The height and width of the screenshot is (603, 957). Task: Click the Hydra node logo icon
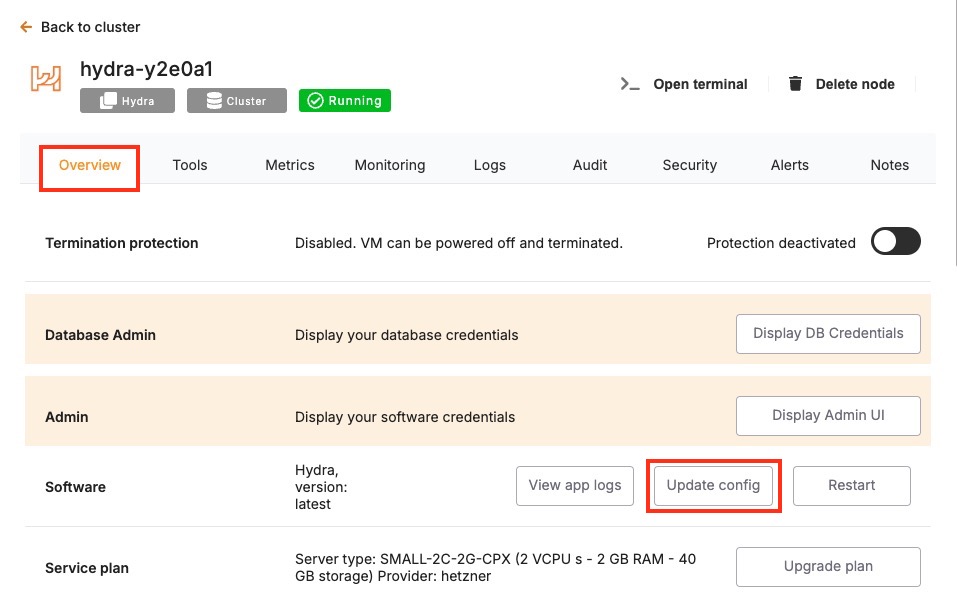[45, 80]
